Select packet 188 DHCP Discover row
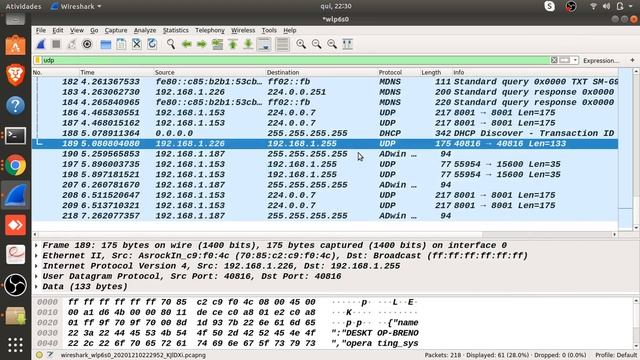The image size is (640, 360). [325, 133]
